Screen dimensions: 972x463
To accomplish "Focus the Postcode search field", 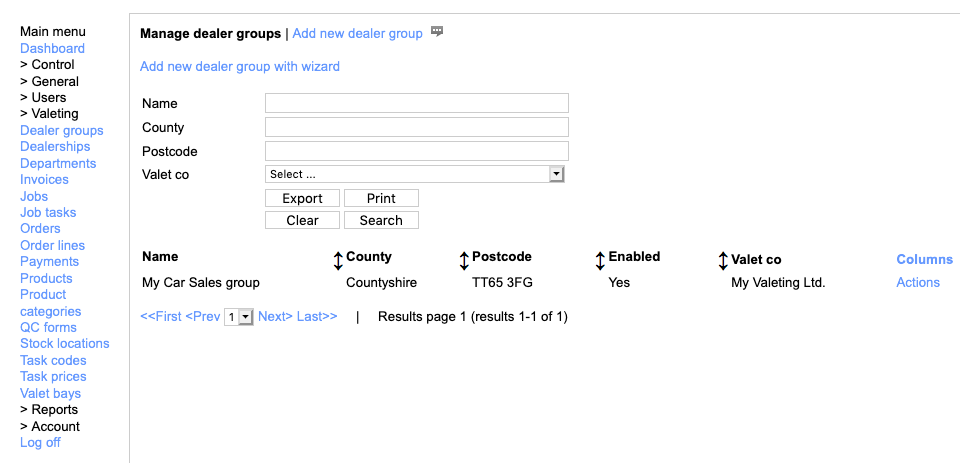I will click(416, 151).
